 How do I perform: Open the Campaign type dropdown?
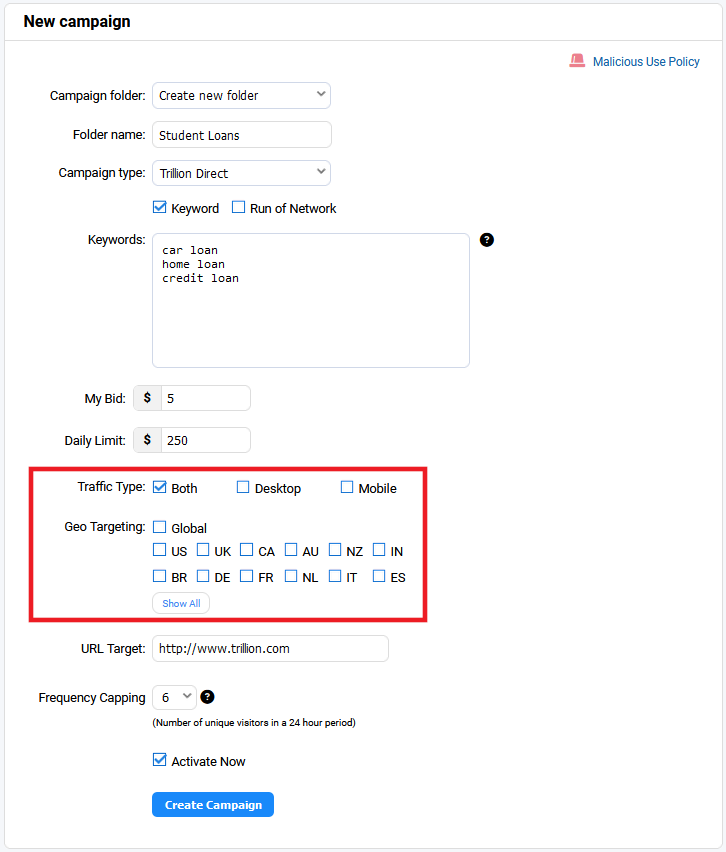point(241,173)
